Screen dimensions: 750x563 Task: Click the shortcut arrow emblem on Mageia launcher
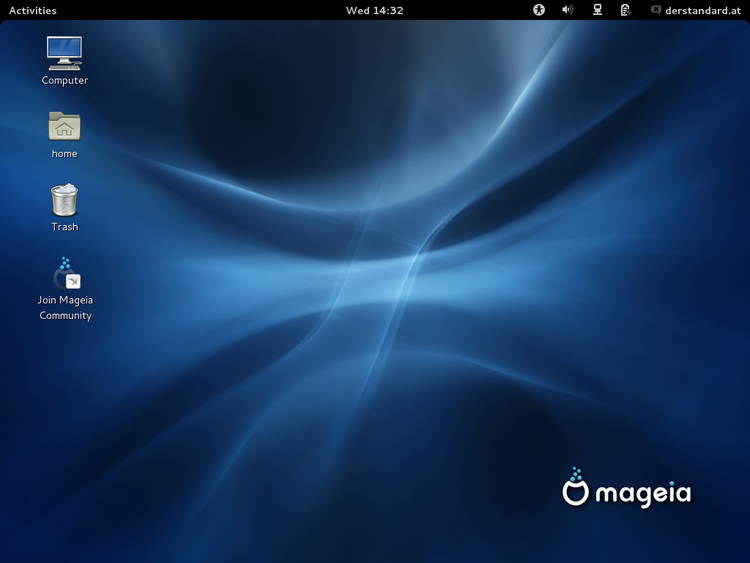pos(73,282)
